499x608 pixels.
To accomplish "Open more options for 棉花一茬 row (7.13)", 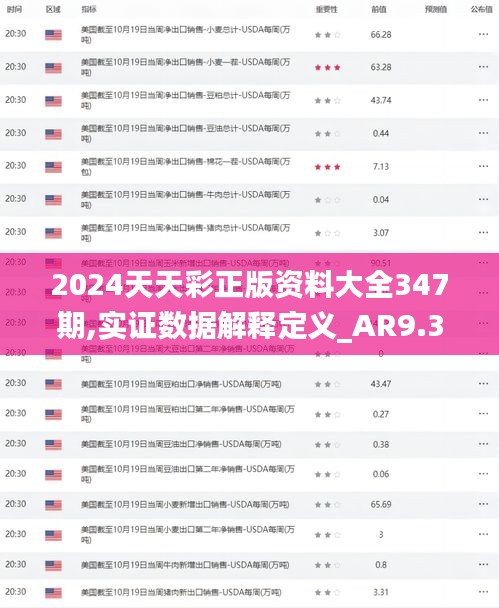I will pyautogui.click(x=483, y=166).
